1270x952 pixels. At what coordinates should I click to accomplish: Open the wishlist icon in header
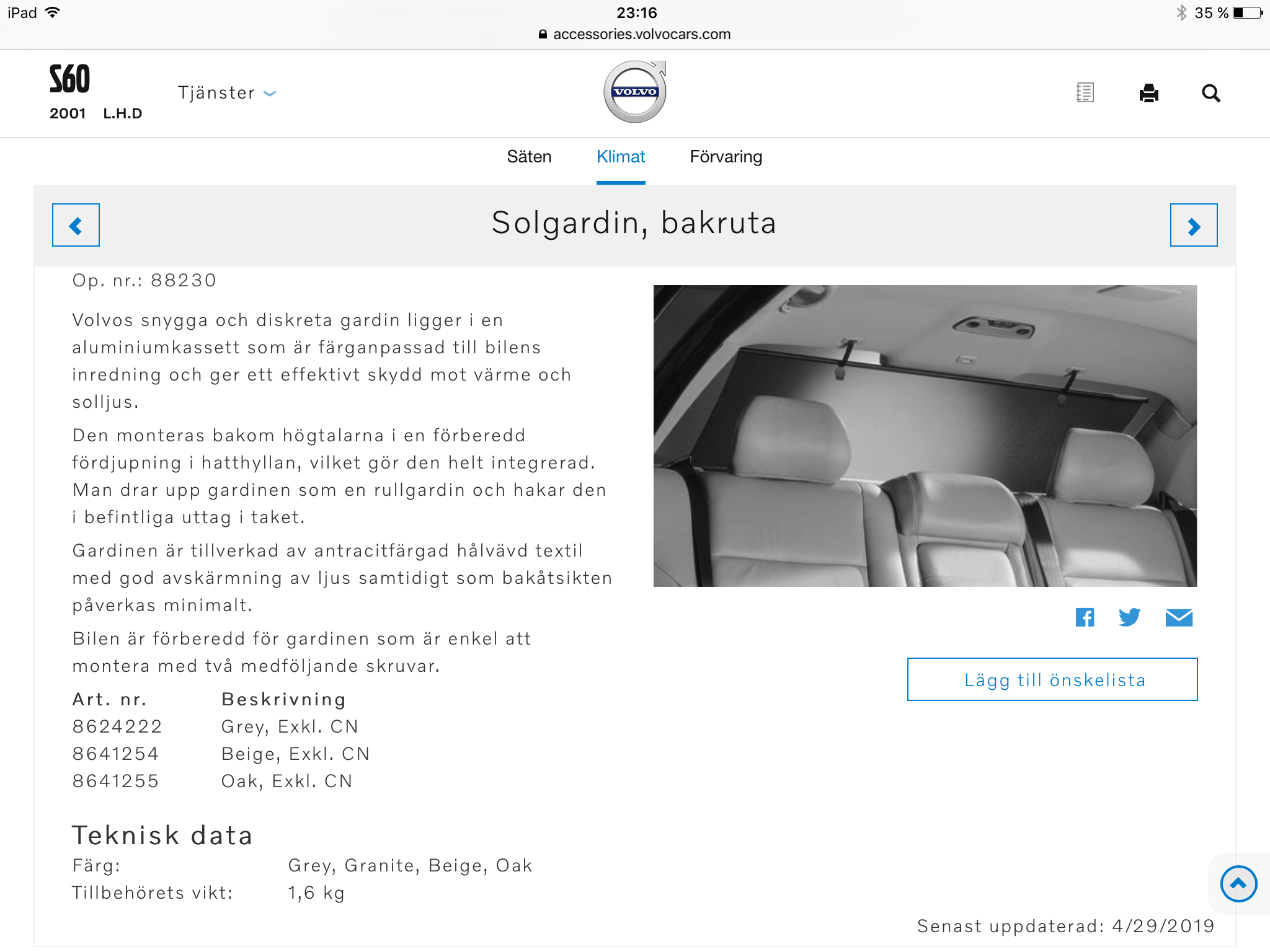pos(1085,93)
